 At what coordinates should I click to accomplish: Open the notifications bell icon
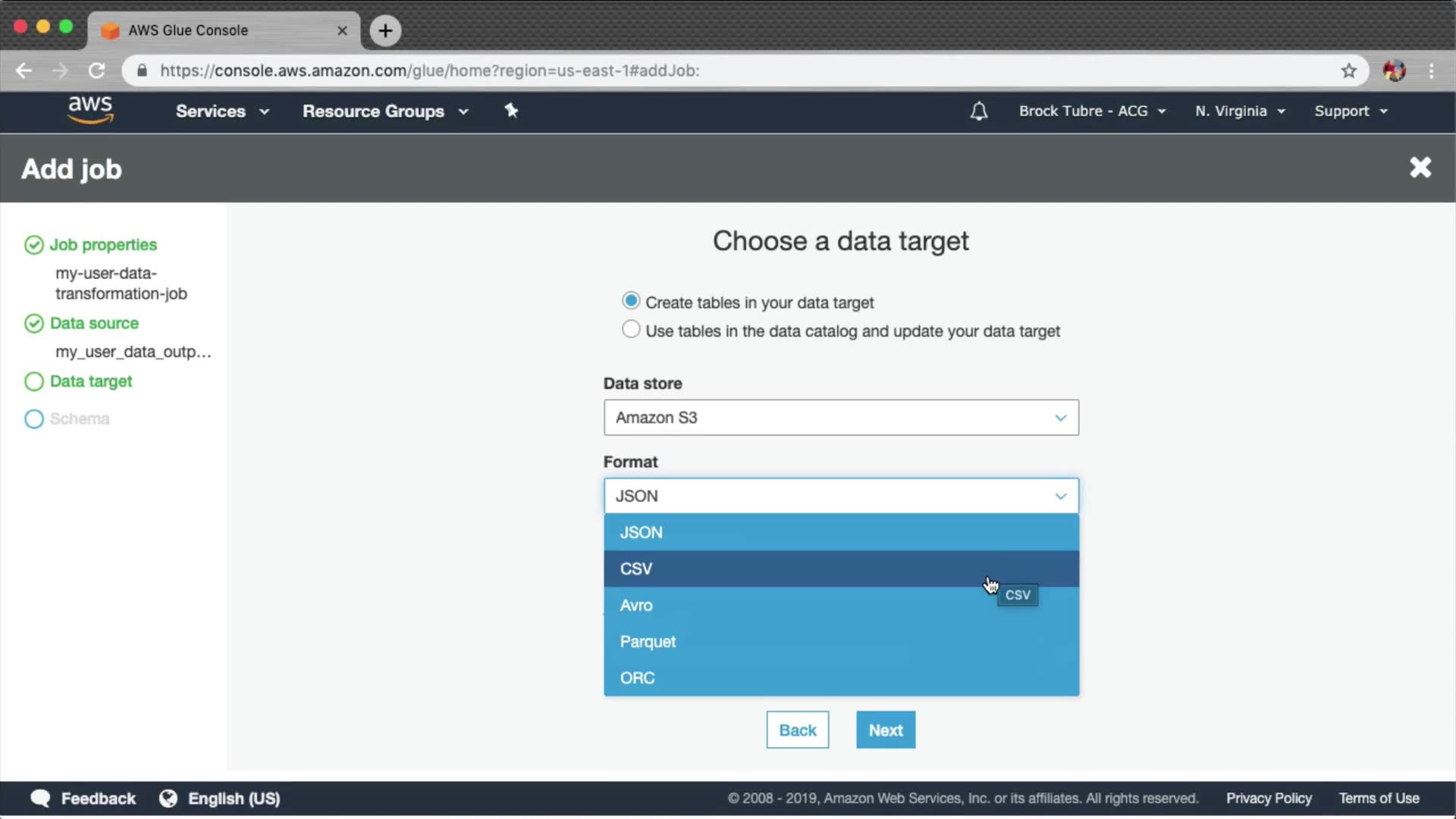pyautogui.click(x=979, y=111)
